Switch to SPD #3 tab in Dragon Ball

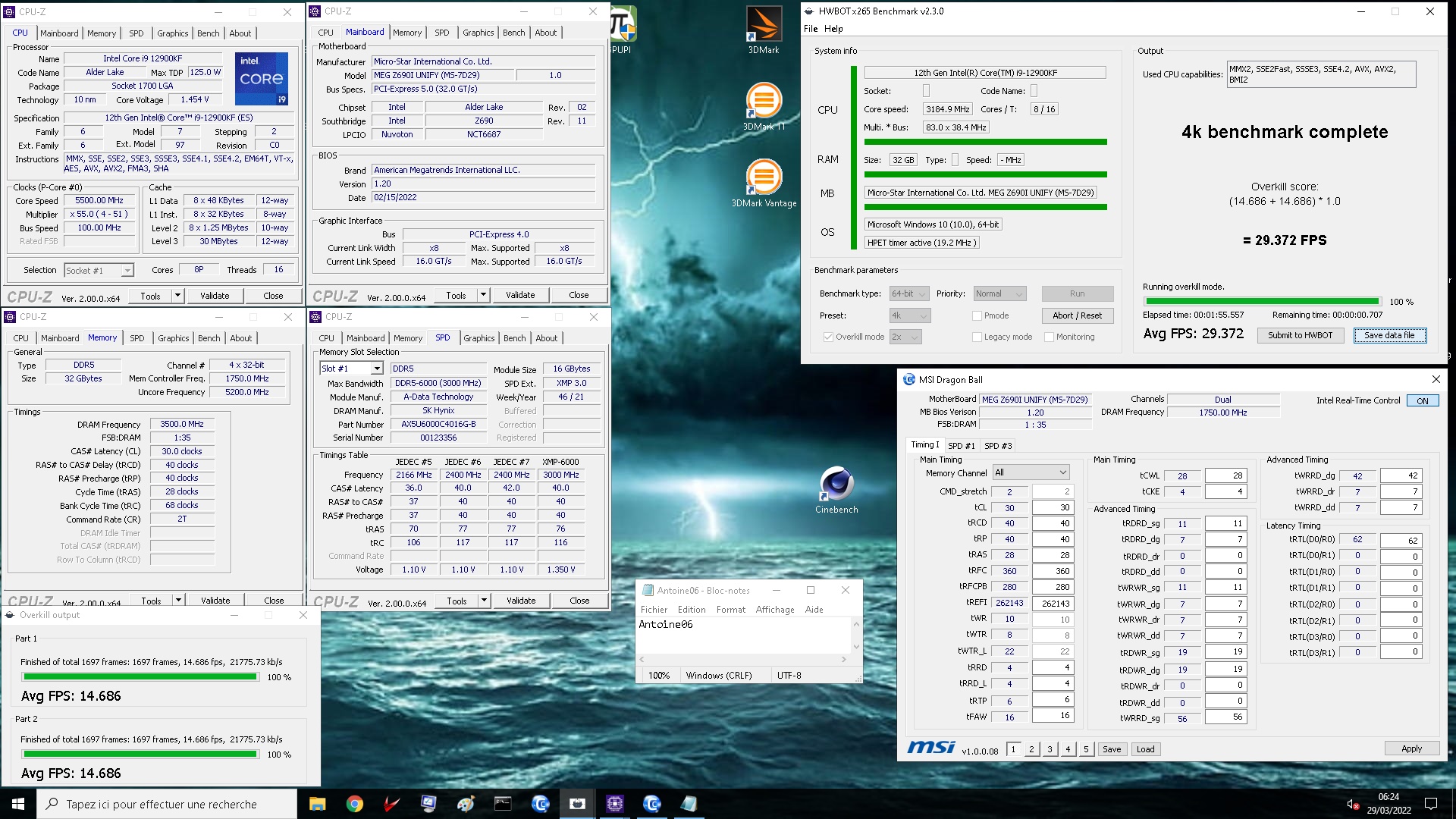click(998, 446)
